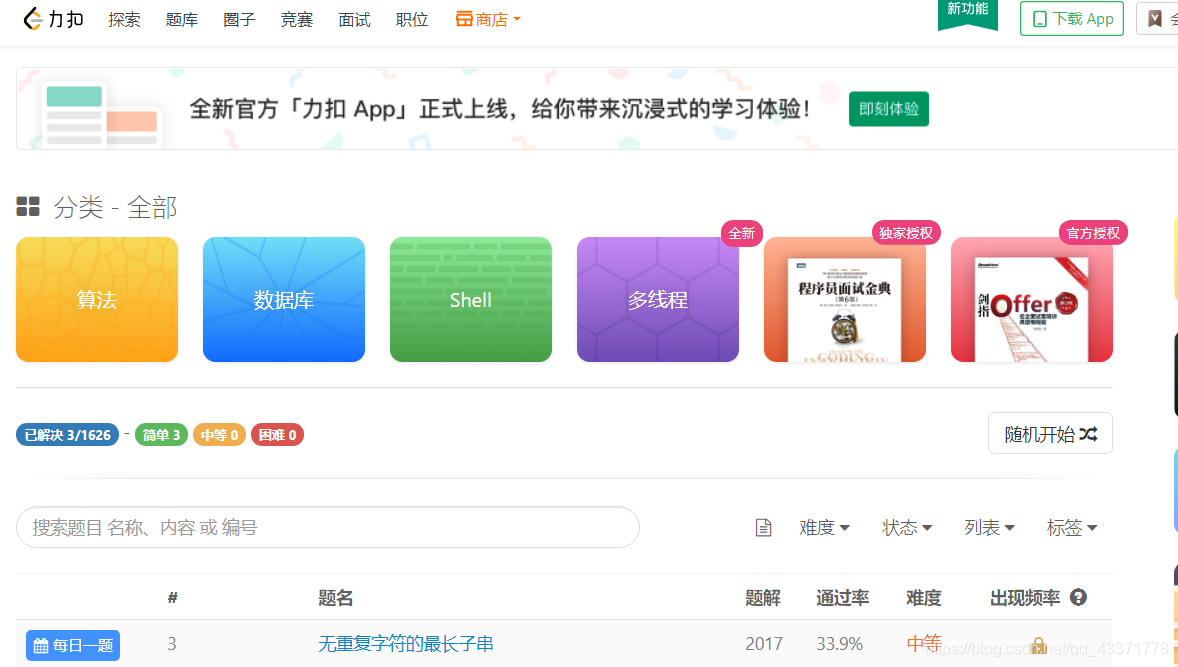Viewport: 1178px width, 667px height.
Task: Toggle the 困难 difficulty filter tag
Action: (x=277, y=434)
